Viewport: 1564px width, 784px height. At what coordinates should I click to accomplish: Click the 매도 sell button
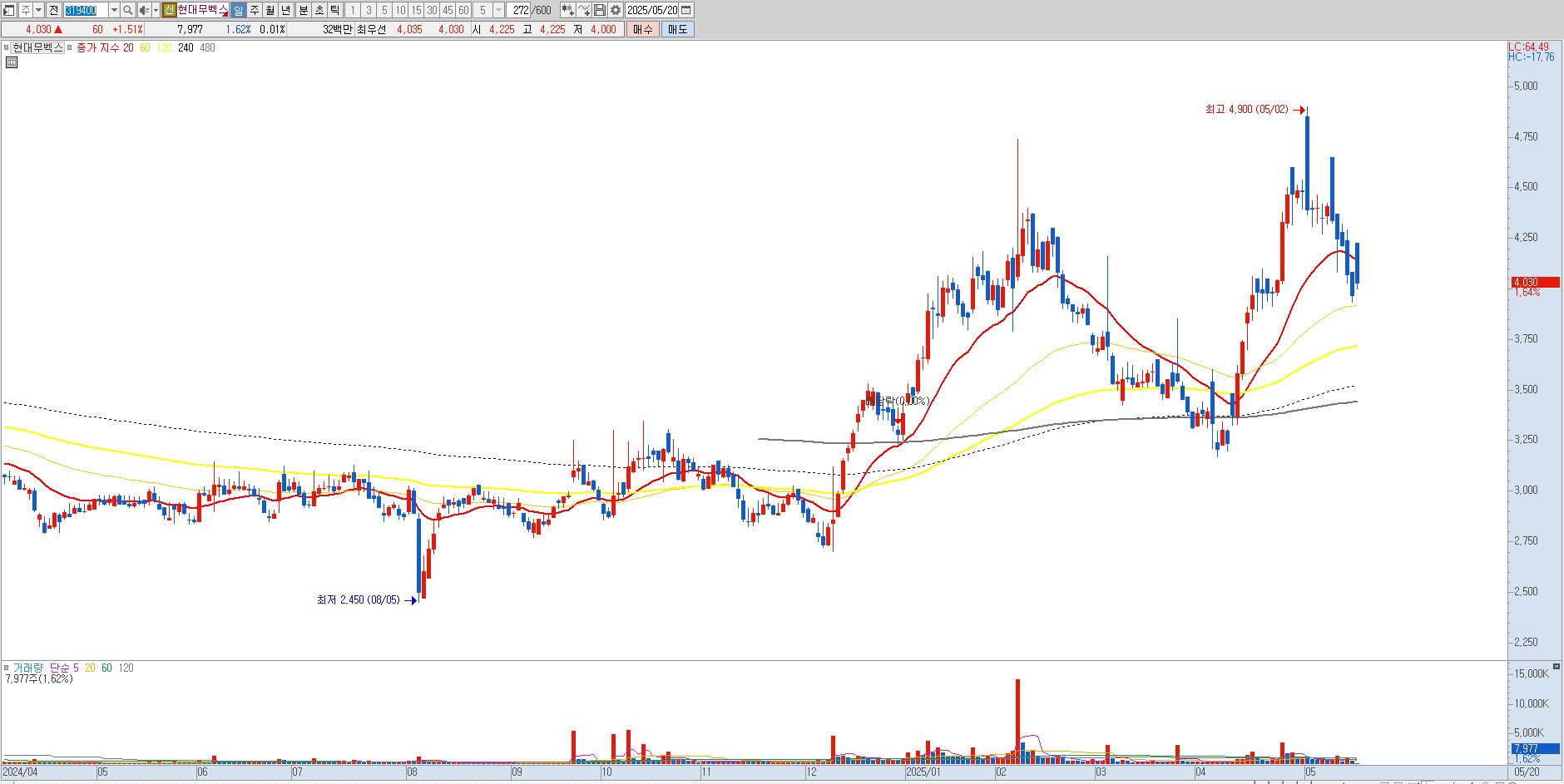click(677, 29)
